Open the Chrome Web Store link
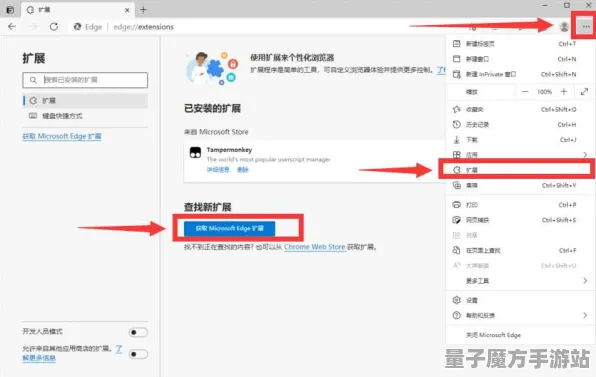The image size is (596, 377). [x=315, y=247]
